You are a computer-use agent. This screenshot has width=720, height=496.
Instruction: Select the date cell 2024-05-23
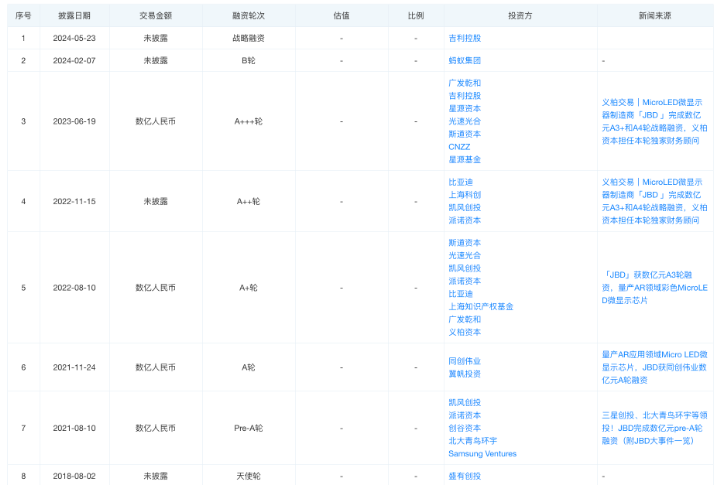coord(74,38)
